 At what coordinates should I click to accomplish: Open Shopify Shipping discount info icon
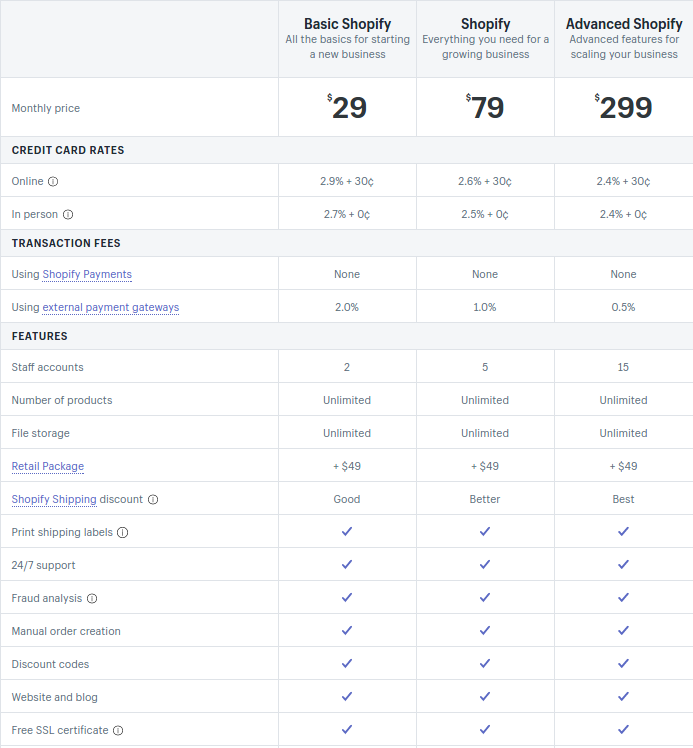point(153,499)
